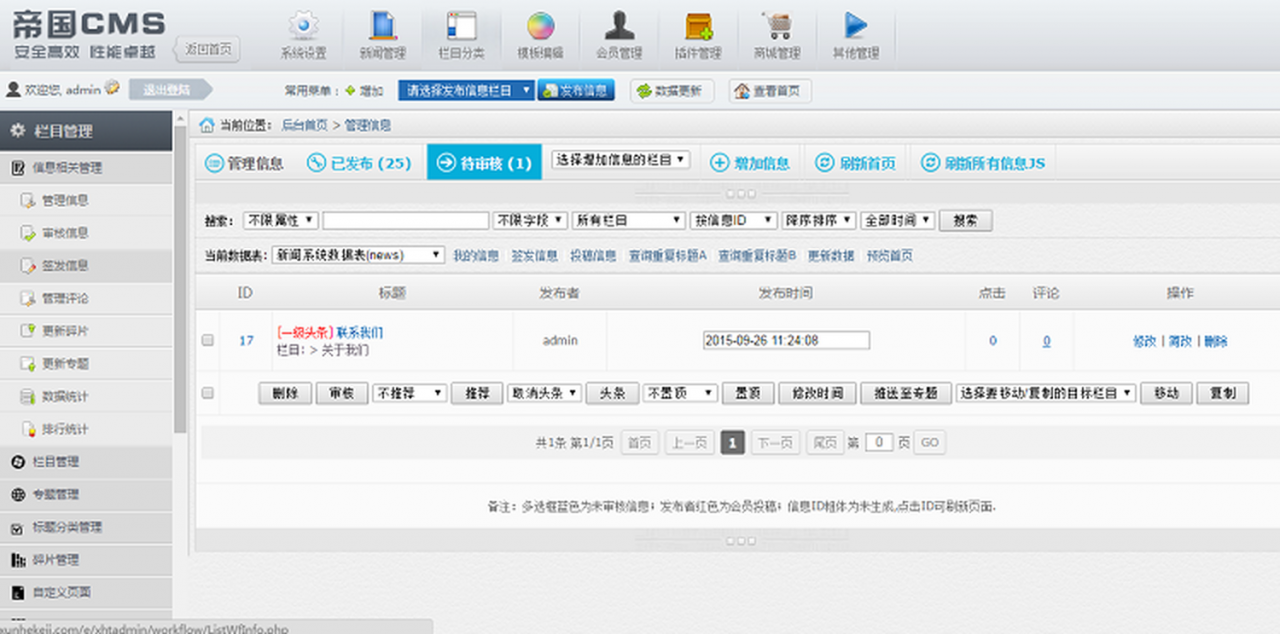Click the 返回首页 button near the logo
The image size is (1280, 634).
pyautogui.click(x=208, y=49)
